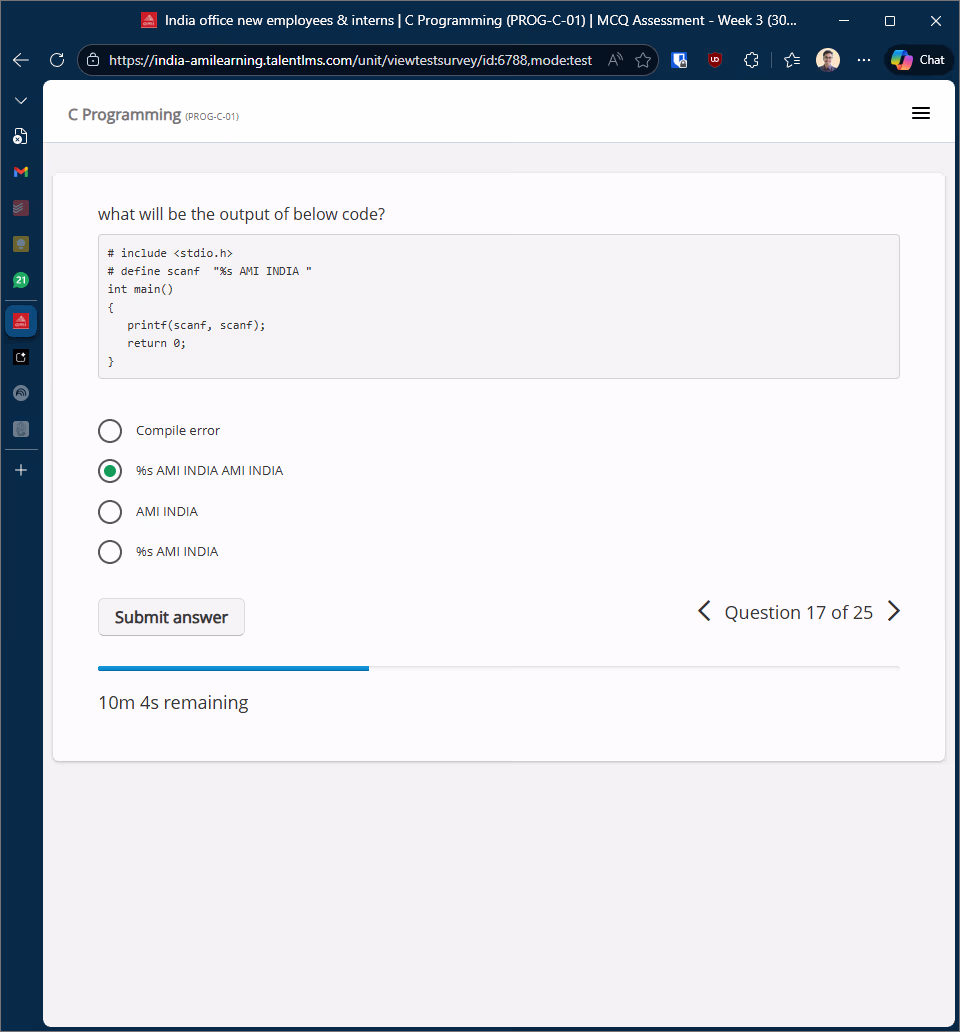Open the browser Extensions puzzle icon
960x1032 pixels.
point(752,60)
